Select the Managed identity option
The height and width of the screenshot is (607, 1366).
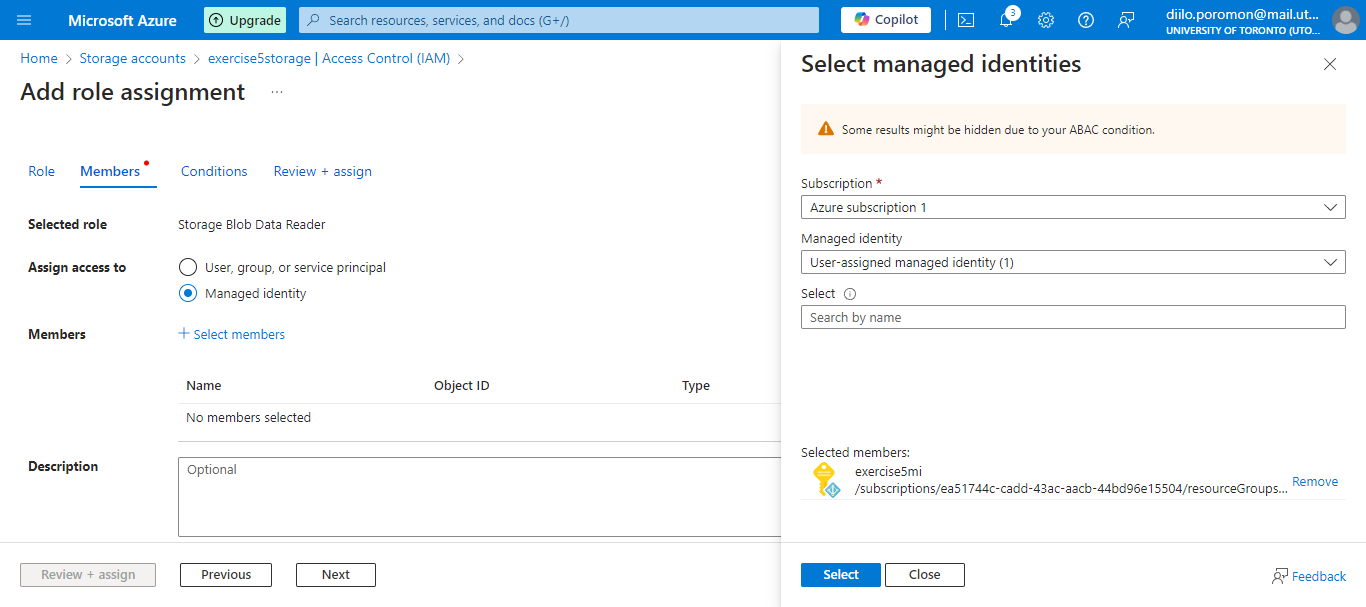(187, 292)
